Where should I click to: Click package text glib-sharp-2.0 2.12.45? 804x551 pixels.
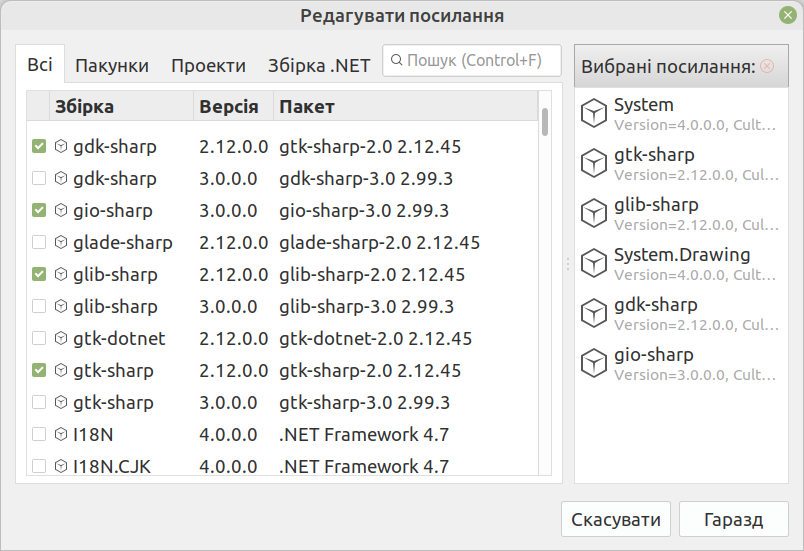tap(372, 274)
